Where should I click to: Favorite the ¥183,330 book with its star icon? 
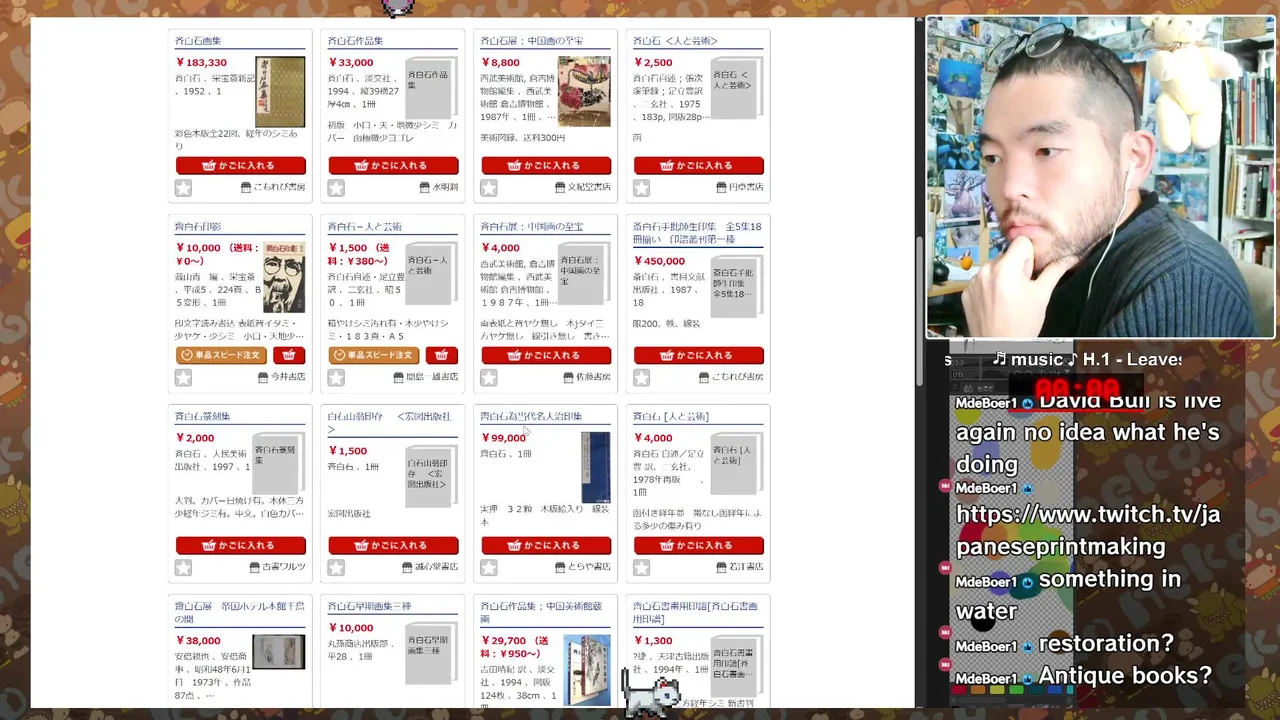click(x=183, y=188)
